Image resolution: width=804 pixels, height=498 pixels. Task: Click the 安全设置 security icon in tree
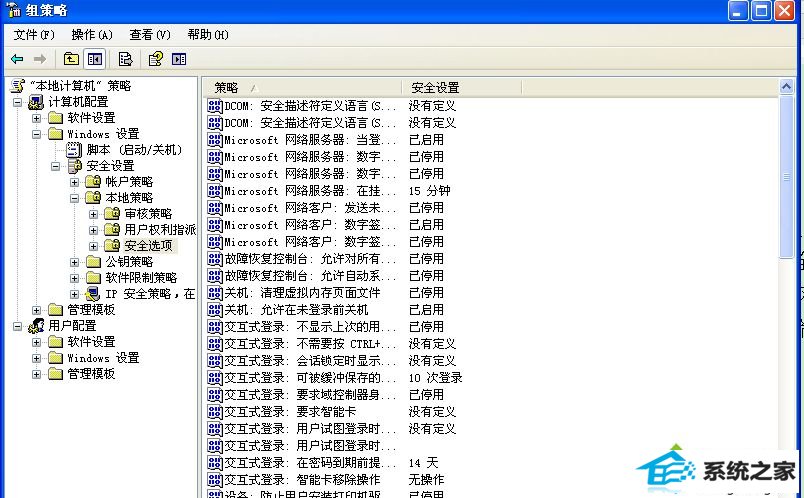pyautogui.click(x=74, y=166)
